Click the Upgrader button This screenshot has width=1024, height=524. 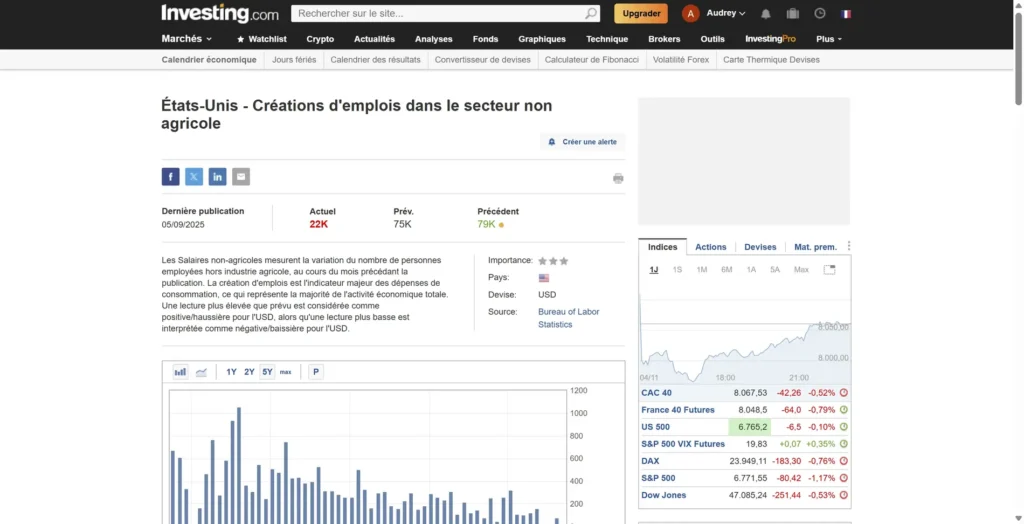(x=641, y=13)
